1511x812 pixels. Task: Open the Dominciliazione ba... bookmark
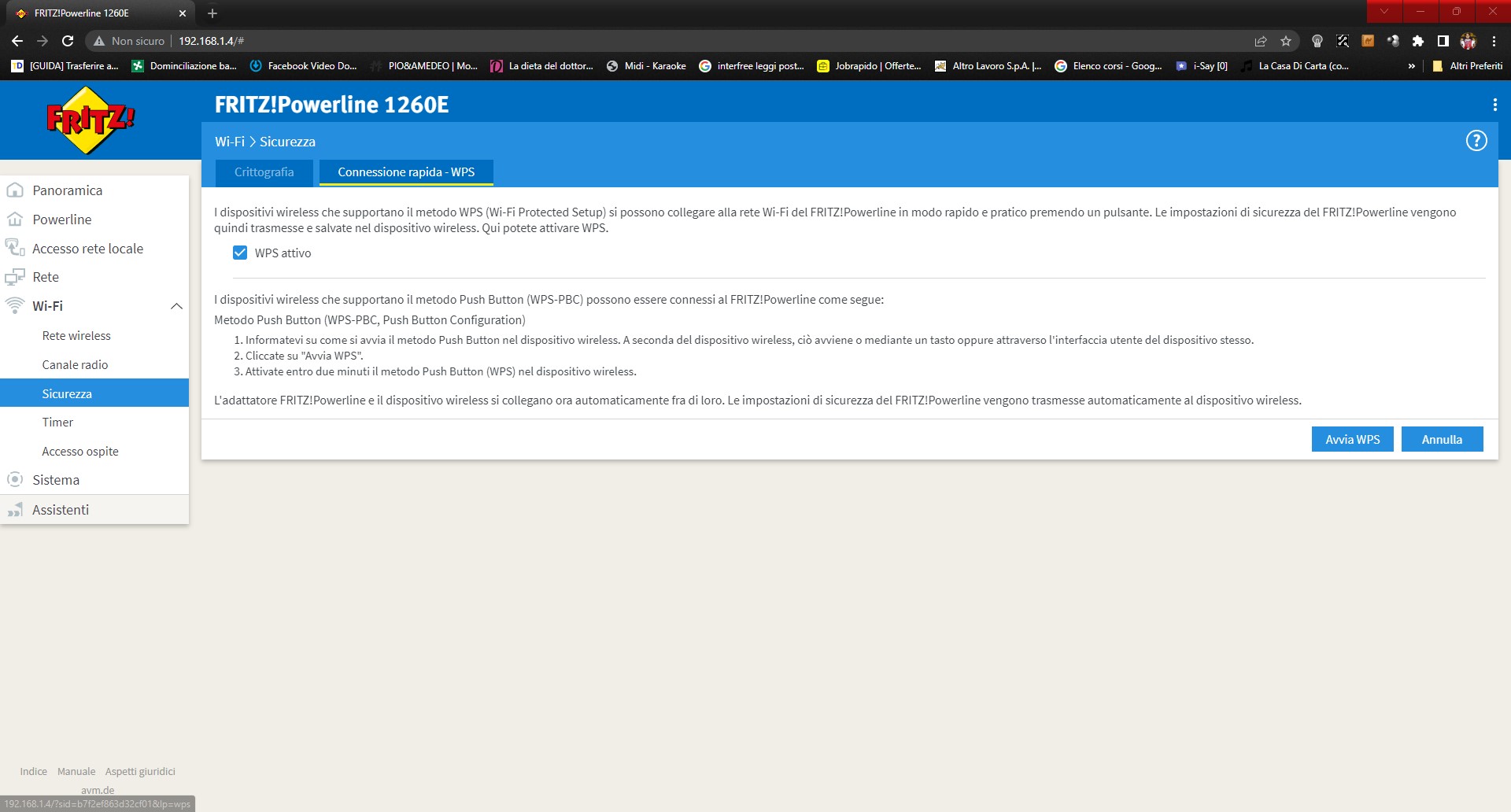(x=184, y=66)
